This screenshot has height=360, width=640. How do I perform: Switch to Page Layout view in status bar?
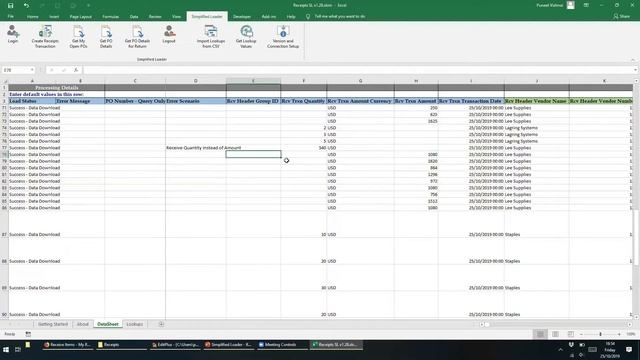click(555, 334)
